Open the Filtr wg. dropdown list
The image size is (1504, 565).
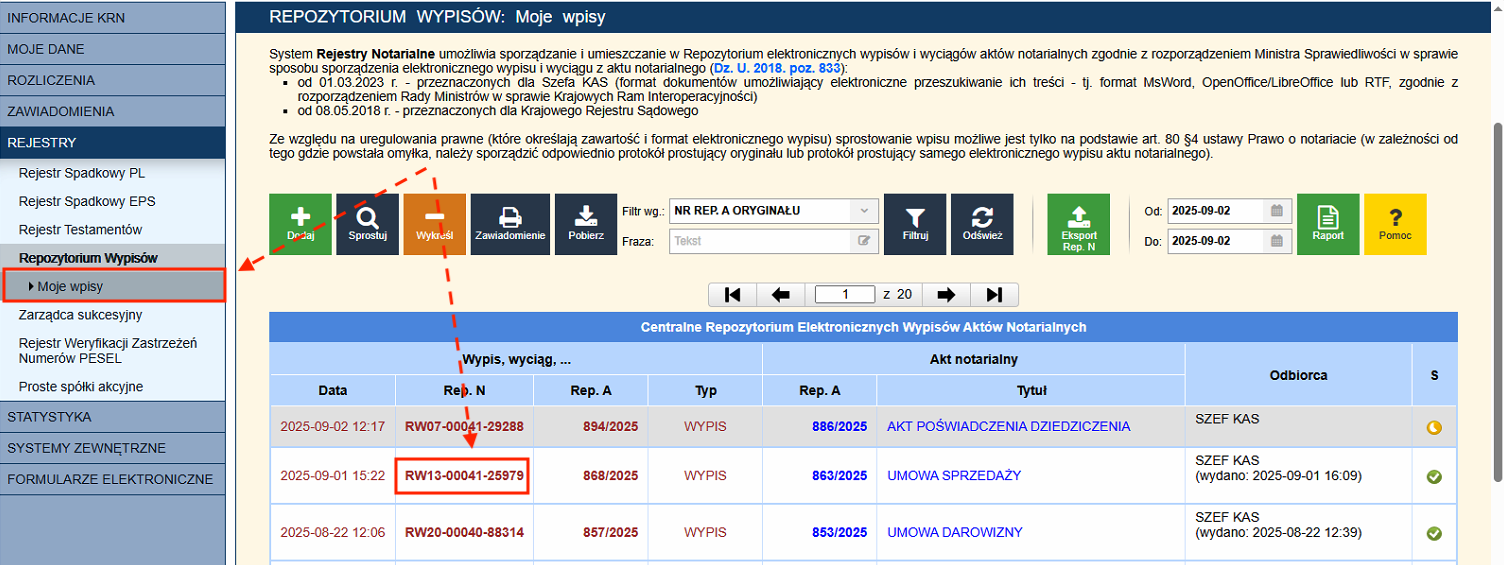click(773, 211)
